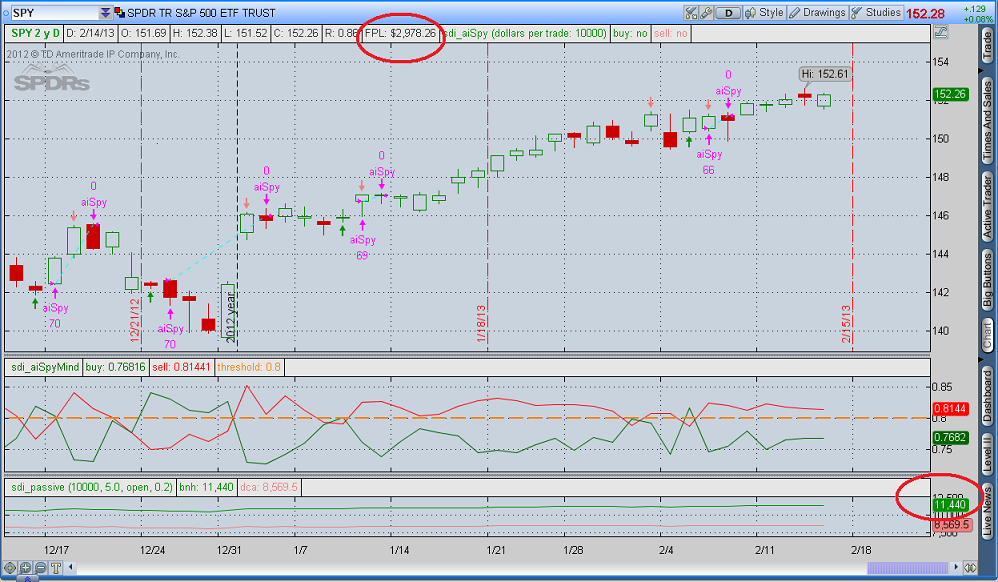The width and height of the screenshot is (998, 582).
Task: Click the colored squares symbol-link icon
Action: point(119,13)
